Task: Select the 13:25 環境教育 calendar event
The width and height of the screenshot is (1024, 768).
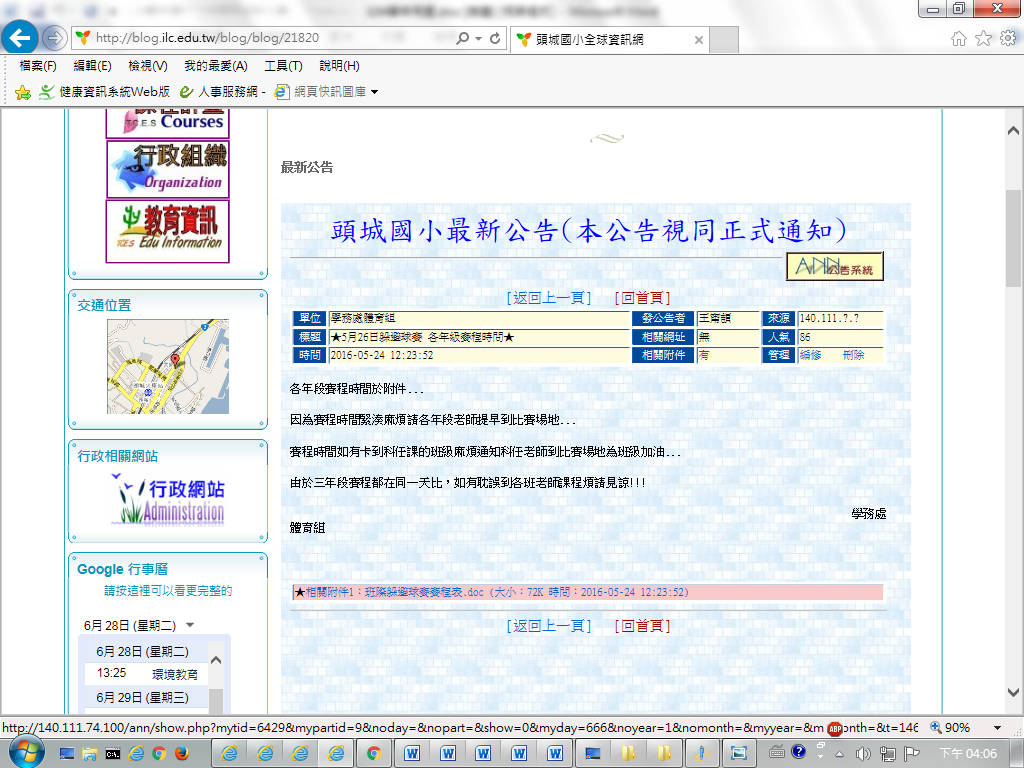Action: pos(147,674)
